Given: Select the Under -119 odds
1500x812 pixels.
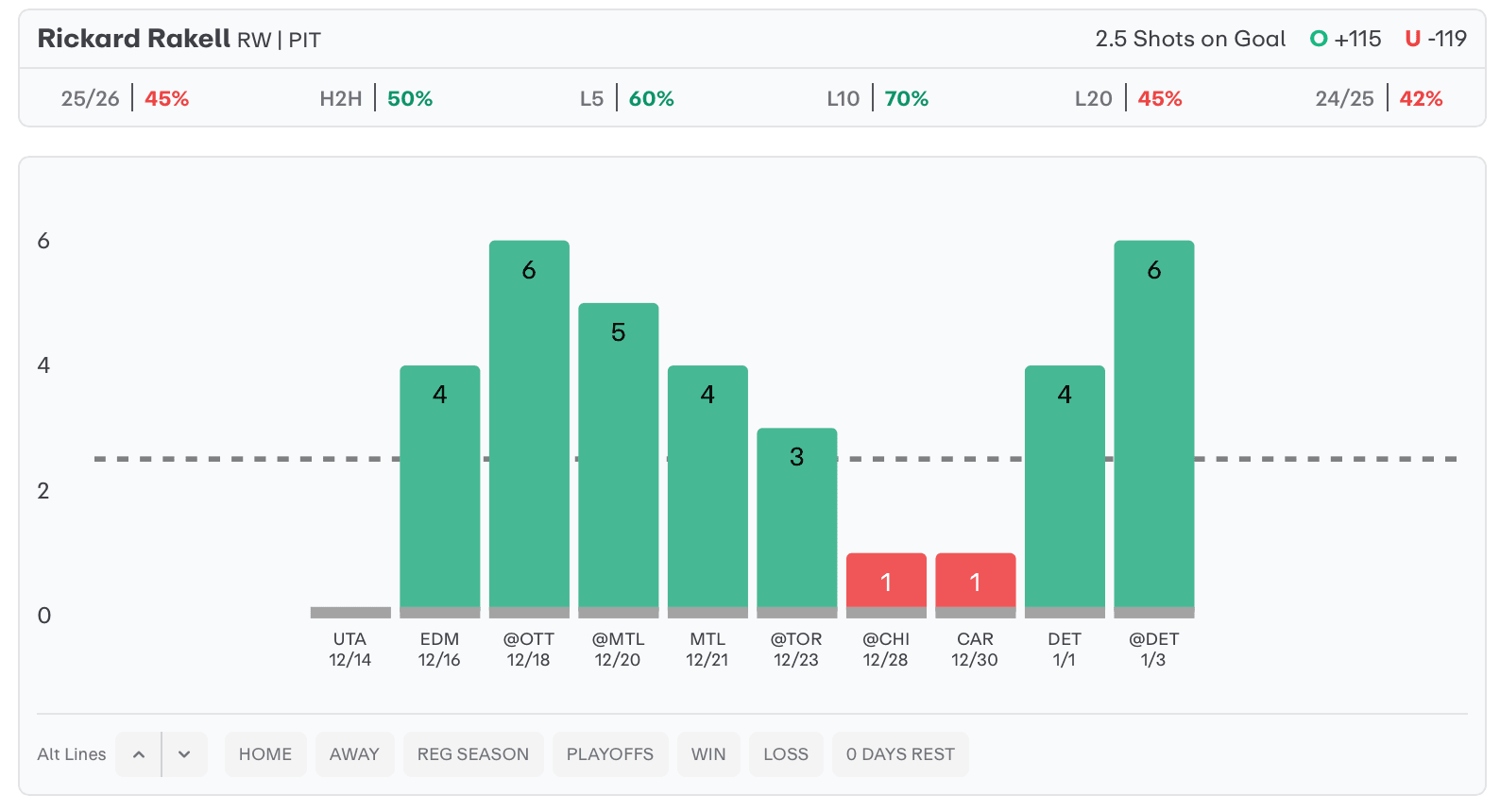Looking at the screenshot, I should [1436, 39].
